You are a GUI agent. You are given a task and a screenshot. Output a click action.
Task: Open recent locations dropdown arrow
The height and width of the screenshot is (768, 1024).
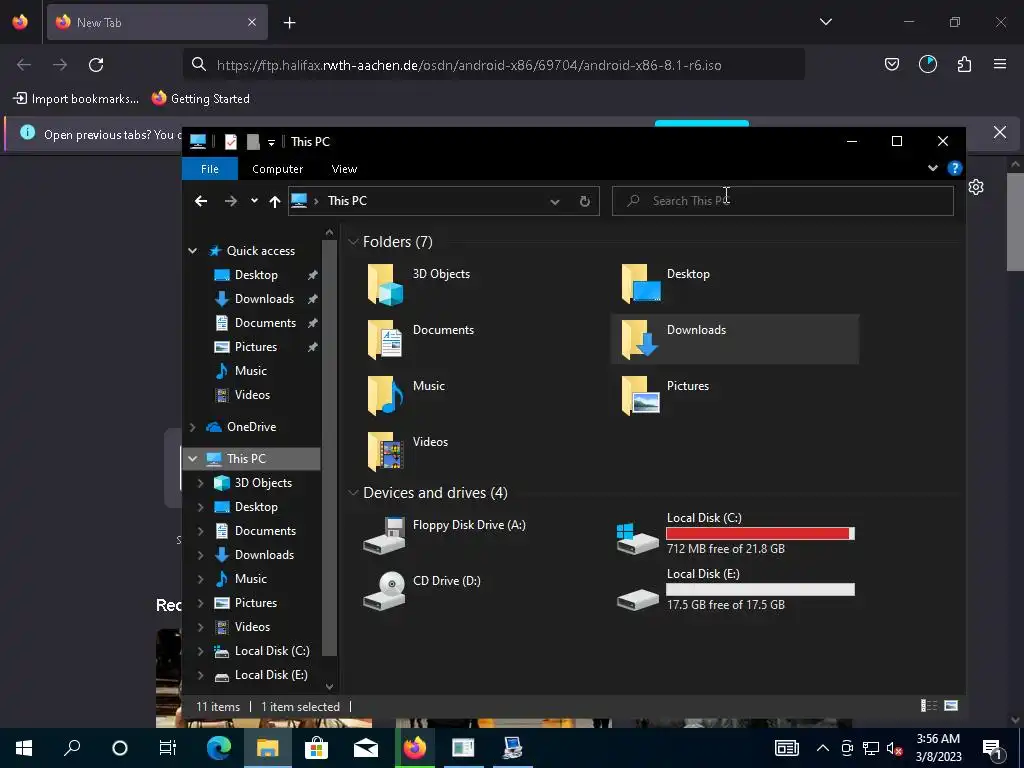pyautogui.click(x=254, y=201)
